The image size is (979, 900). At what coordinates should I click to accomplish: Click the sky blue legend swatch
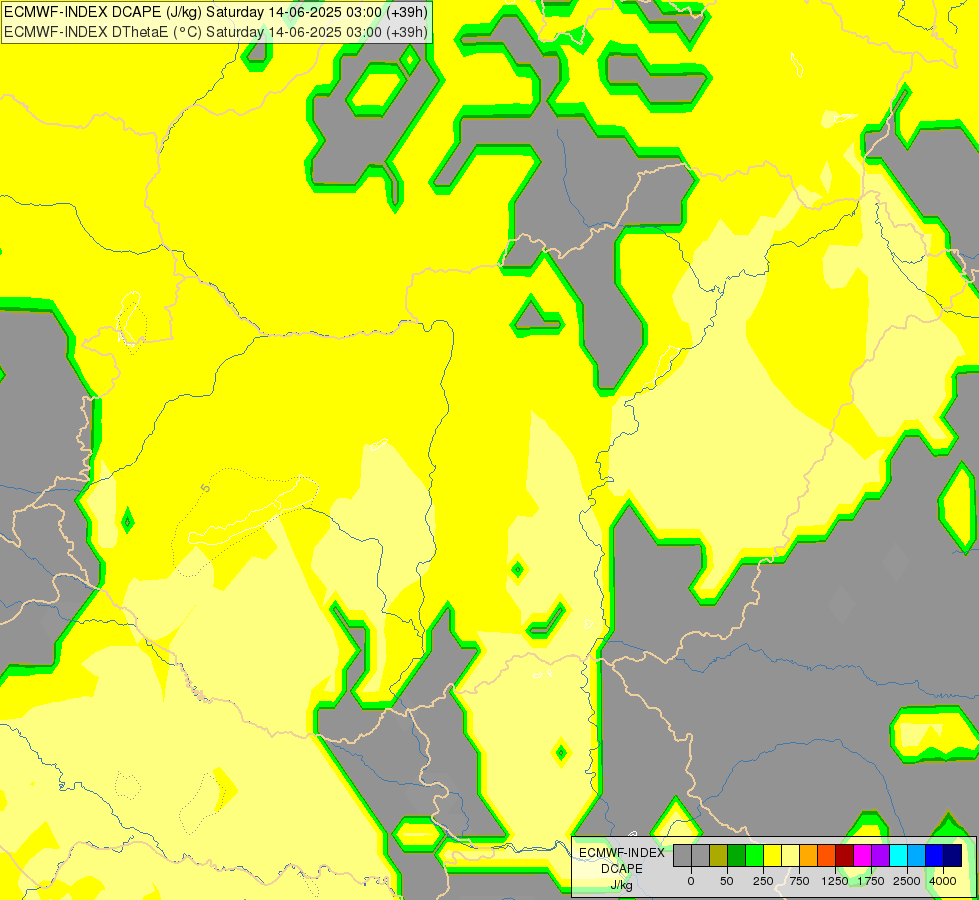click(x=917, y=855)
